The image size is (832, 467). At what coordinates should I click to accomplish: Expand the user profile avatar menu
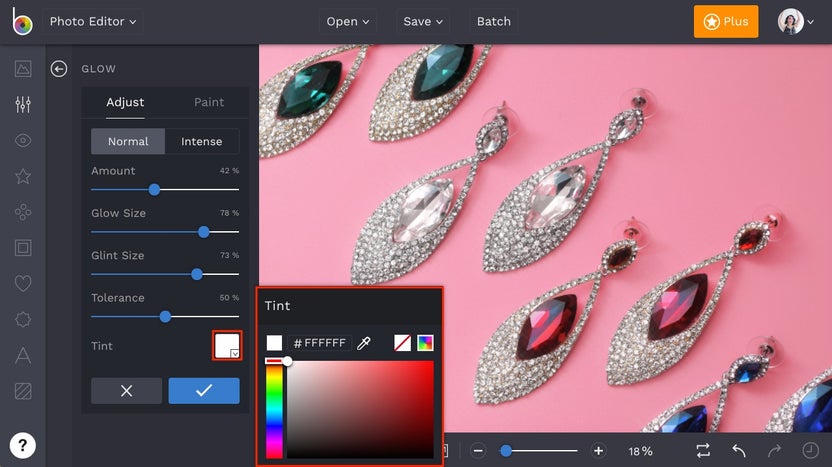tap(795, 22)
